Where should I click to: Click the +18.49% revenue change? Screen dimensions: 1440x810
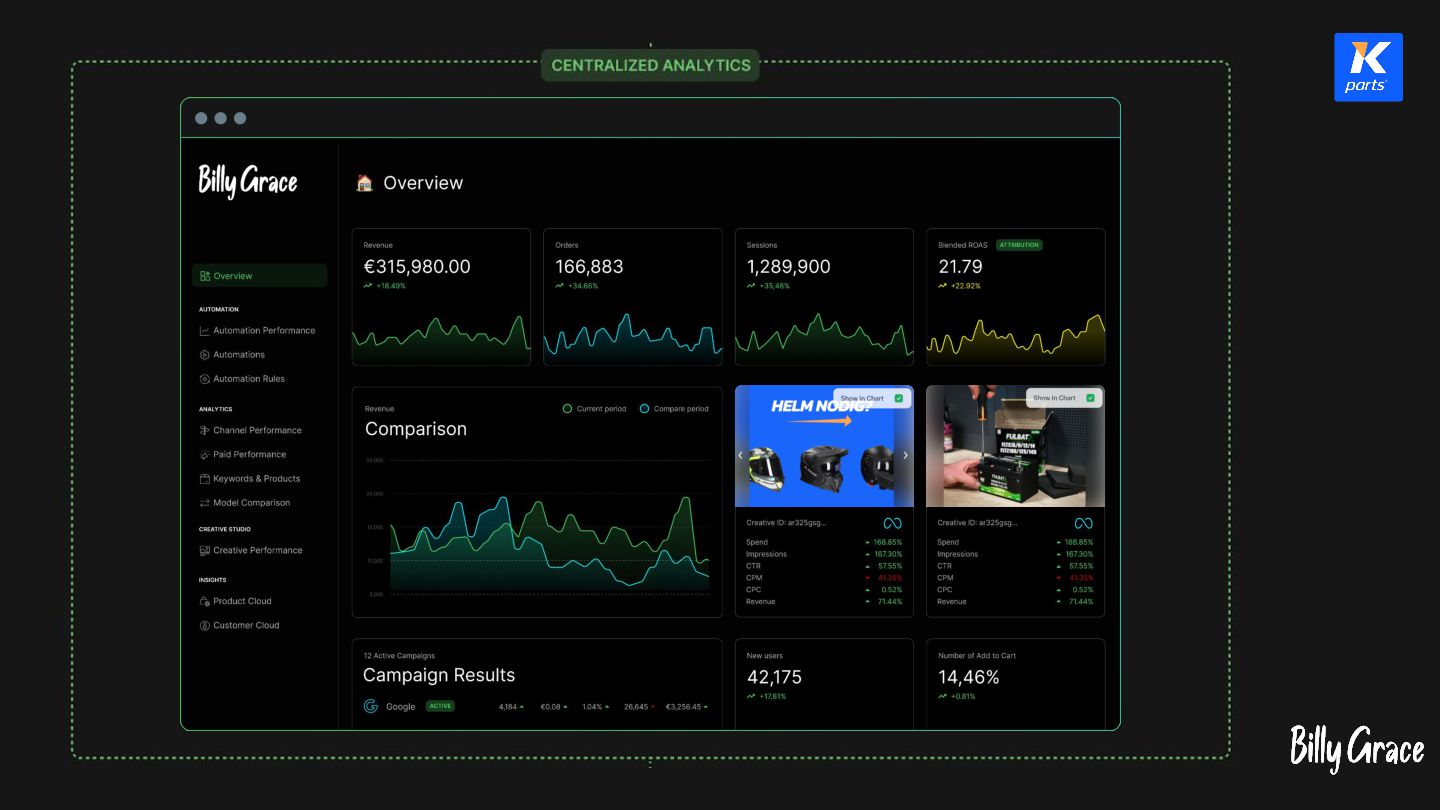(x=391, y=286)
